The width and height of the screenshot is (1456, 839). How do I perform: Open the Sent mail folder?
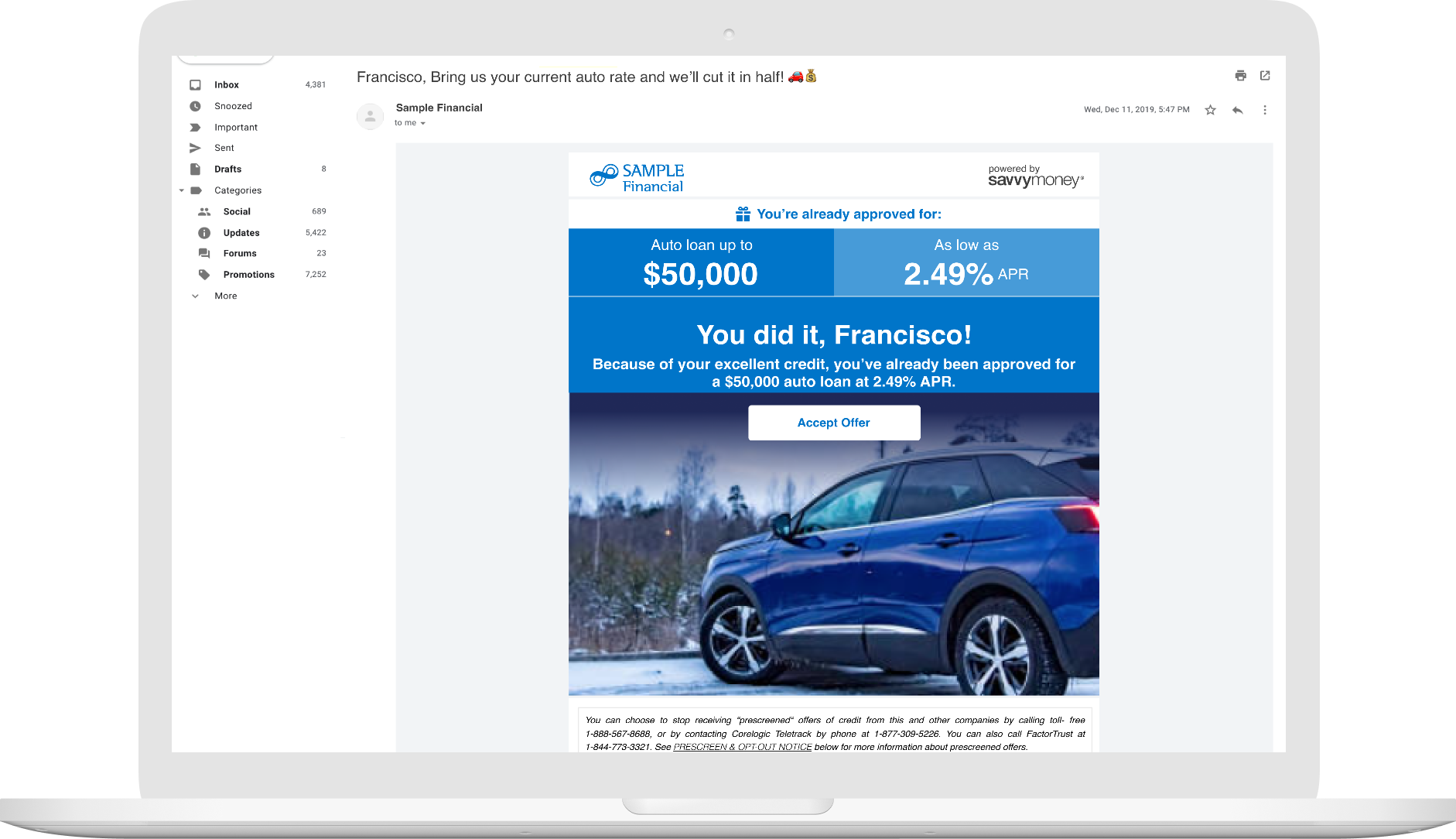tap(224, 148)
